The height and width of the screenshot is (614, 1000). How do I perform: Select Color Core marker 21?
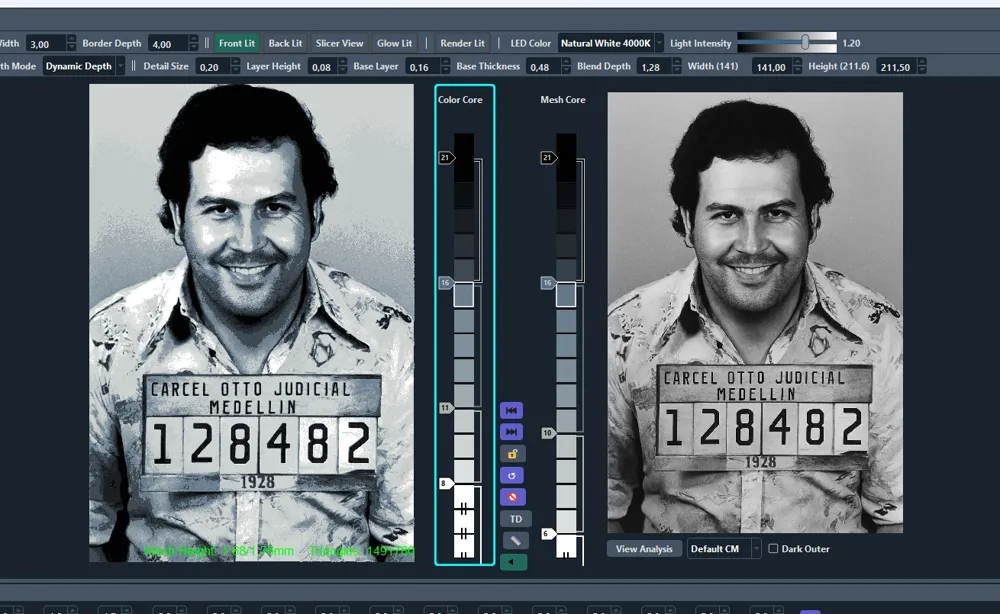click(446, 157)
